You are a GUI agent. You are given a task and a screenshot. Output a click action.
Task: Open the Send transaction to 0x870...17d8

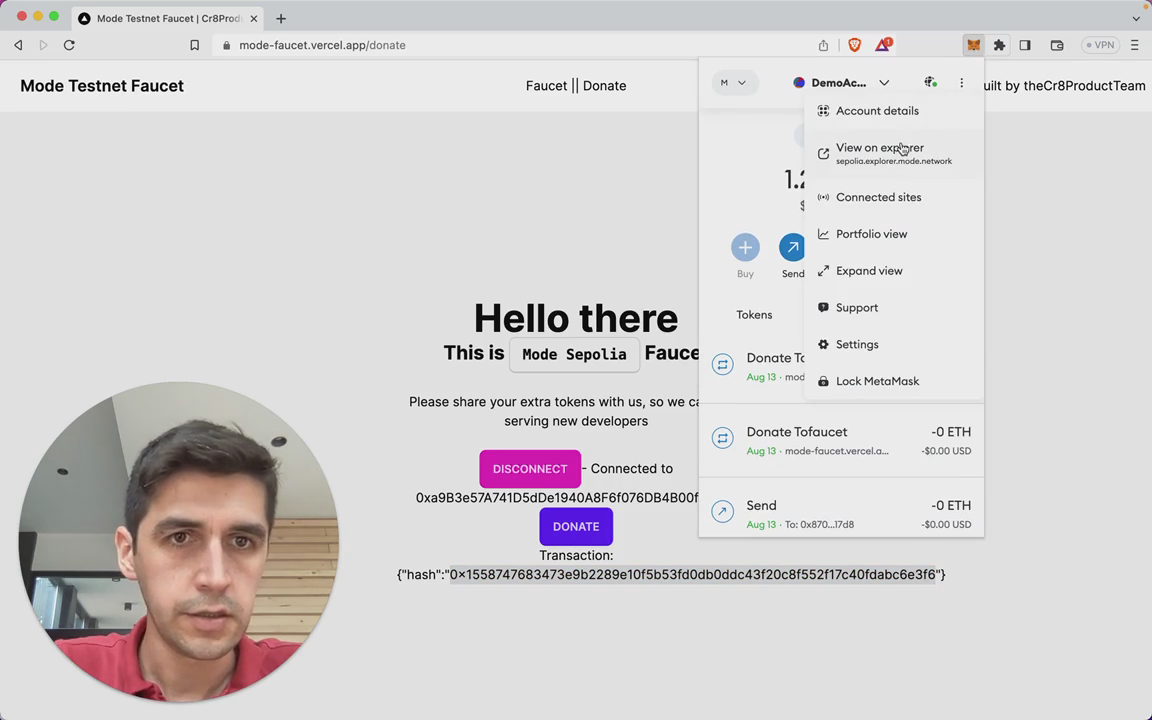[841, 514]
